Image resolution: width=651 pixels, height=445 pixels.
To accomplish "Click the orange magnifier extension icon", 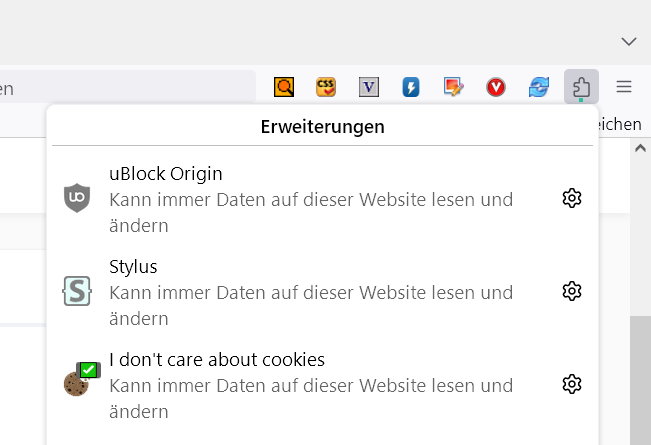I will click(x=284, y=87).
